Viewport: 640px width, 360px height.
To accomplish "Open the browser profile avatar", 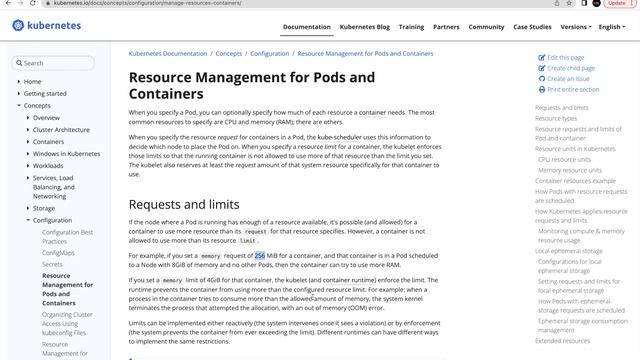I will pyautogui.click(x=596, y=3).
